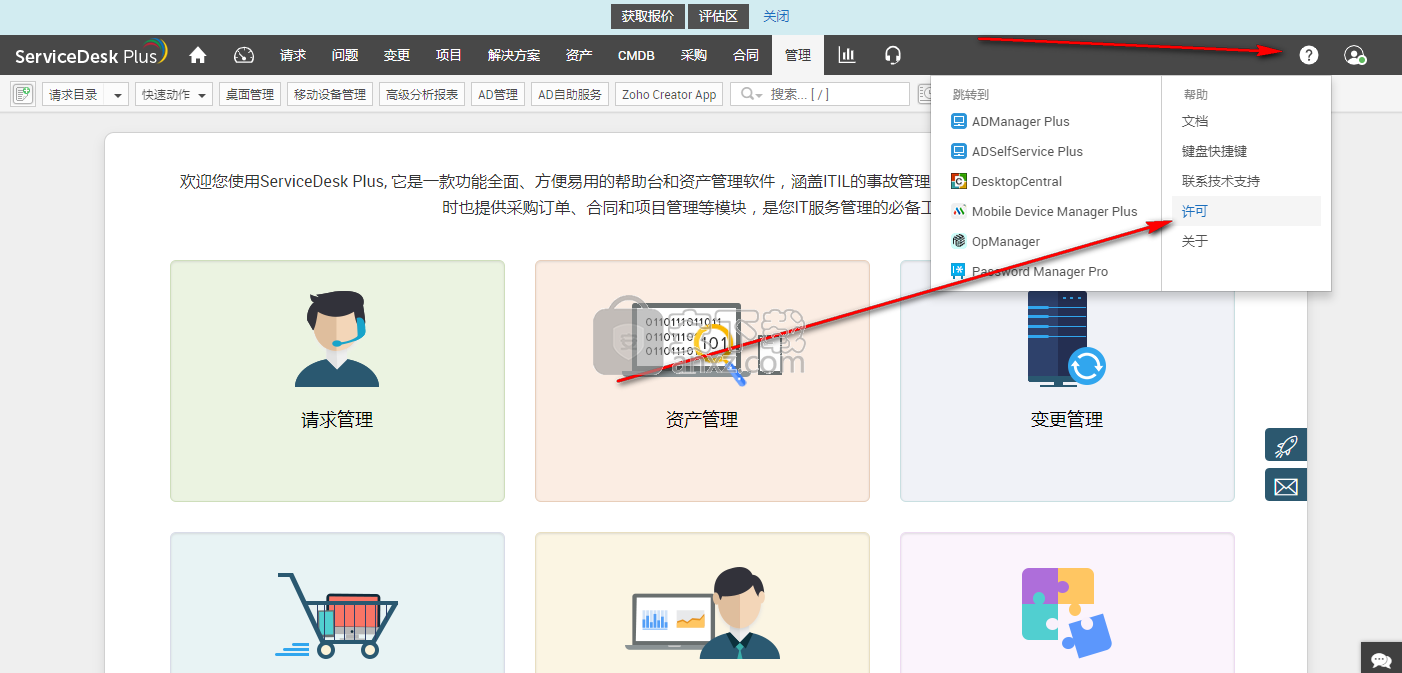The image size is (1402, 673).
Task: Open the 问题 menu tab
Action: (345, 55)
